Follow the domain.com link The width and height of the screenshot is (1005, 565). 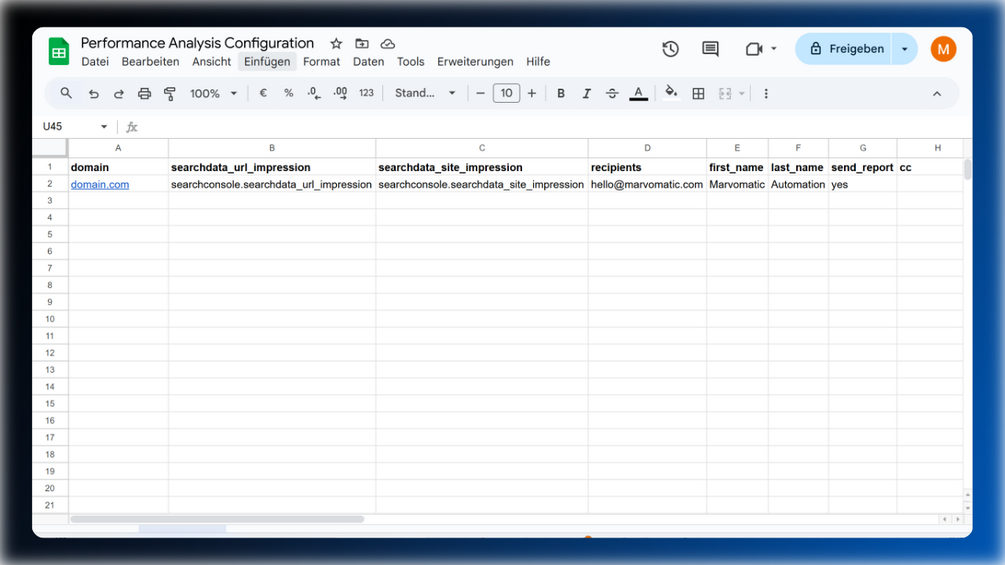click(x=100, y=184)
